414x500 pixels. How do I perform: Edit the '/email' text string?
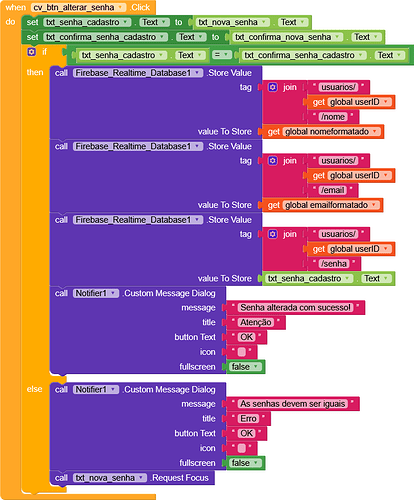pyautogui.click(x=332, y=190)
